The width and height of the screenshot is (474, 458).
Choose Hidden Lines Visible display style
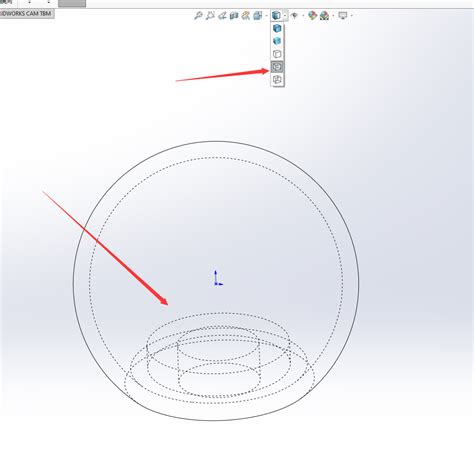[277, 67]
